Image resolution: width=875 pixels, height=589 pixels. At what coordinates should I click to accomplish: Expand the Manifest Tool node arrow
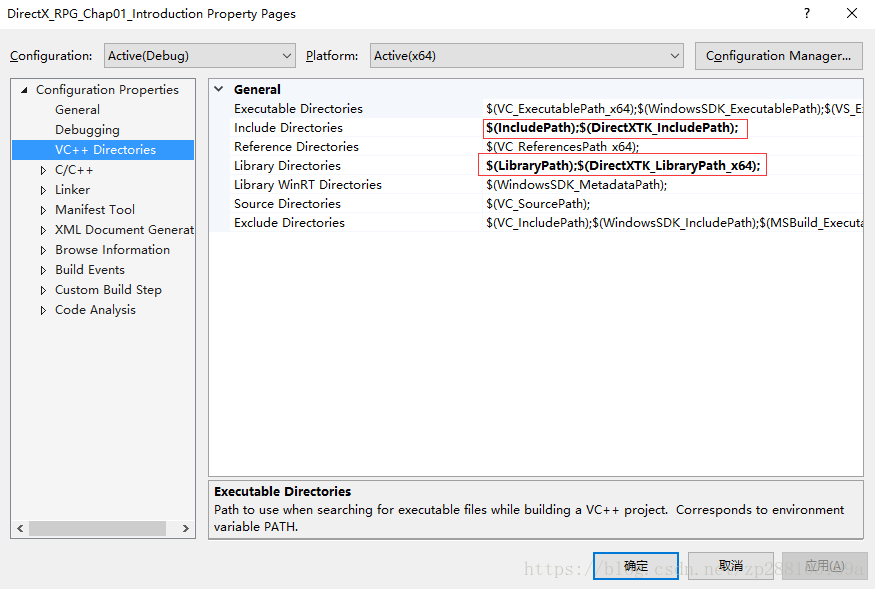(43, 210)
